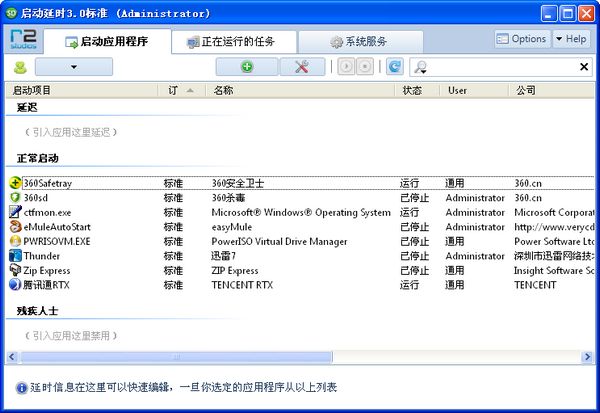Maximize the 启动延时 window
This screenshot has width=600, height=413.
coord(567,14)
